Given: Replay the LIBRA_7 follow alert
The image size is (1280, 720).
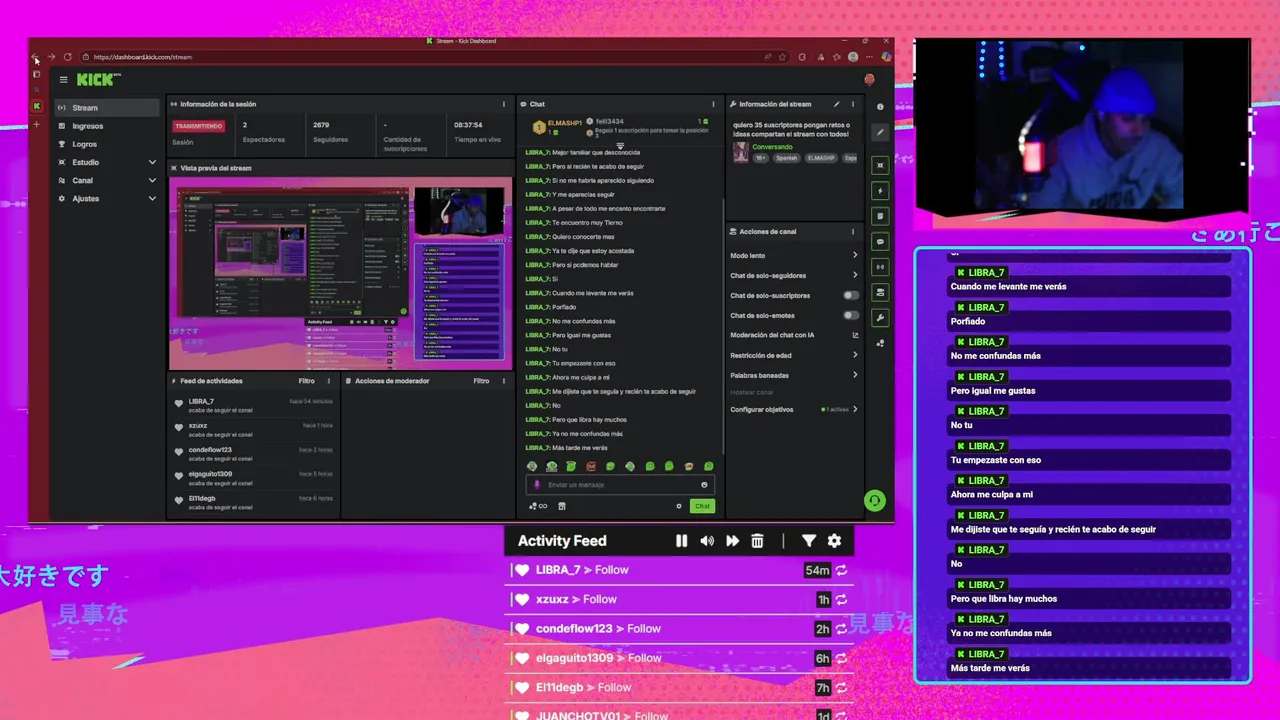Looking at the screenshot, I should 842,570.
